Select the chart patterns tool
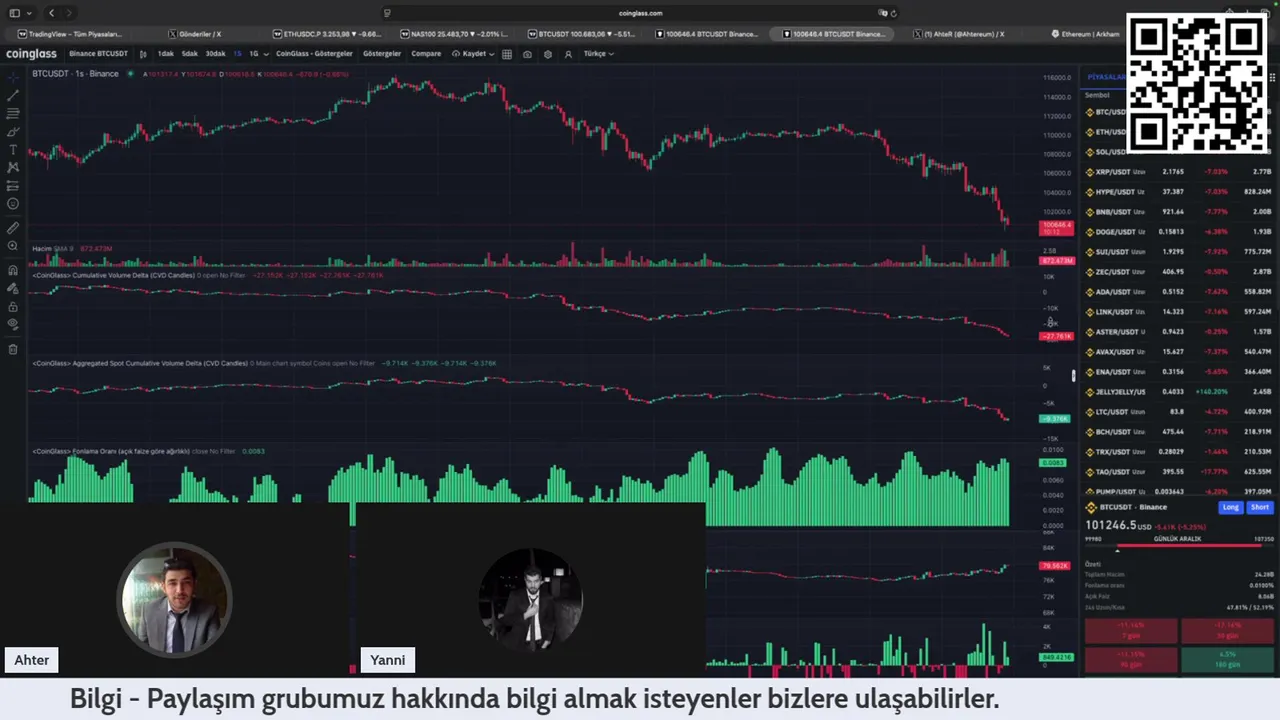This screenshot has height=720, width=1280. point(13,167)
